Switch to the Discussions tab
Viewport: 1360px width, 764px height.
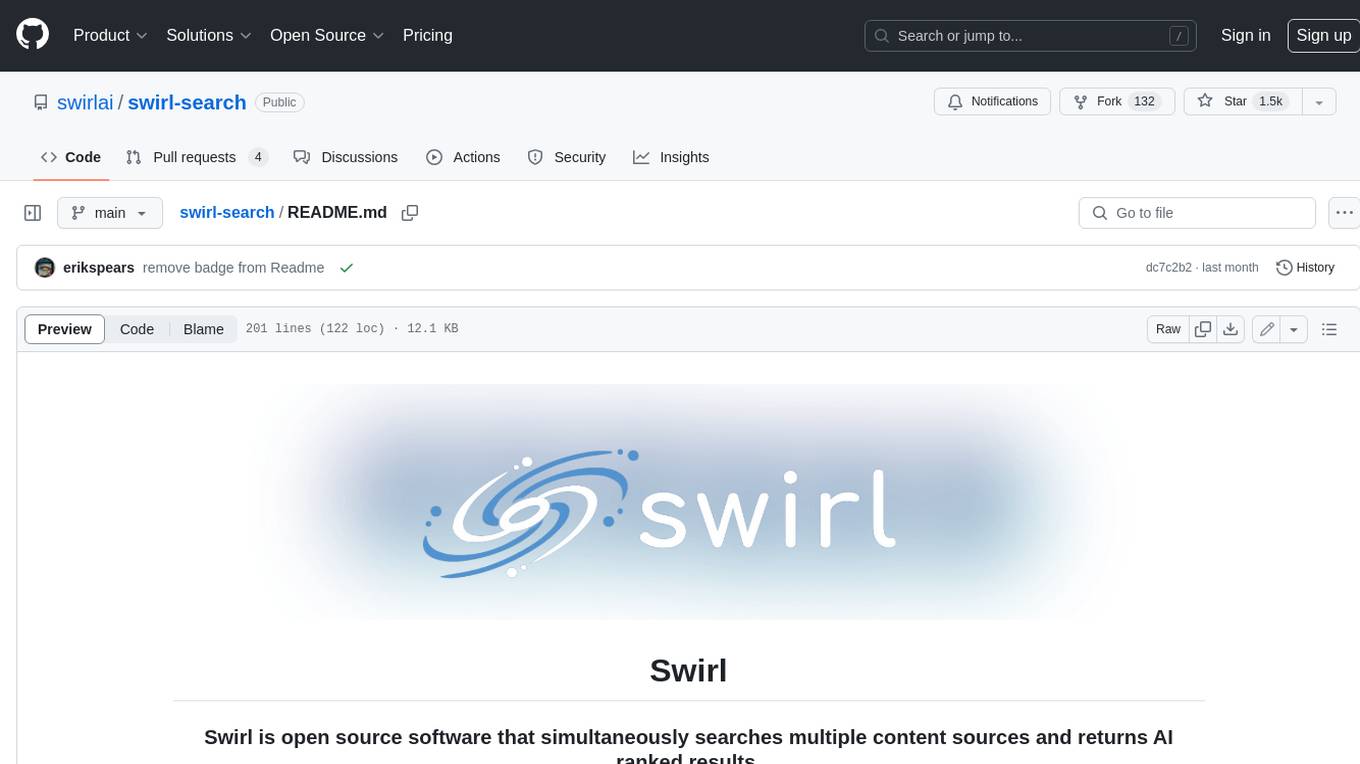(345, 157)
